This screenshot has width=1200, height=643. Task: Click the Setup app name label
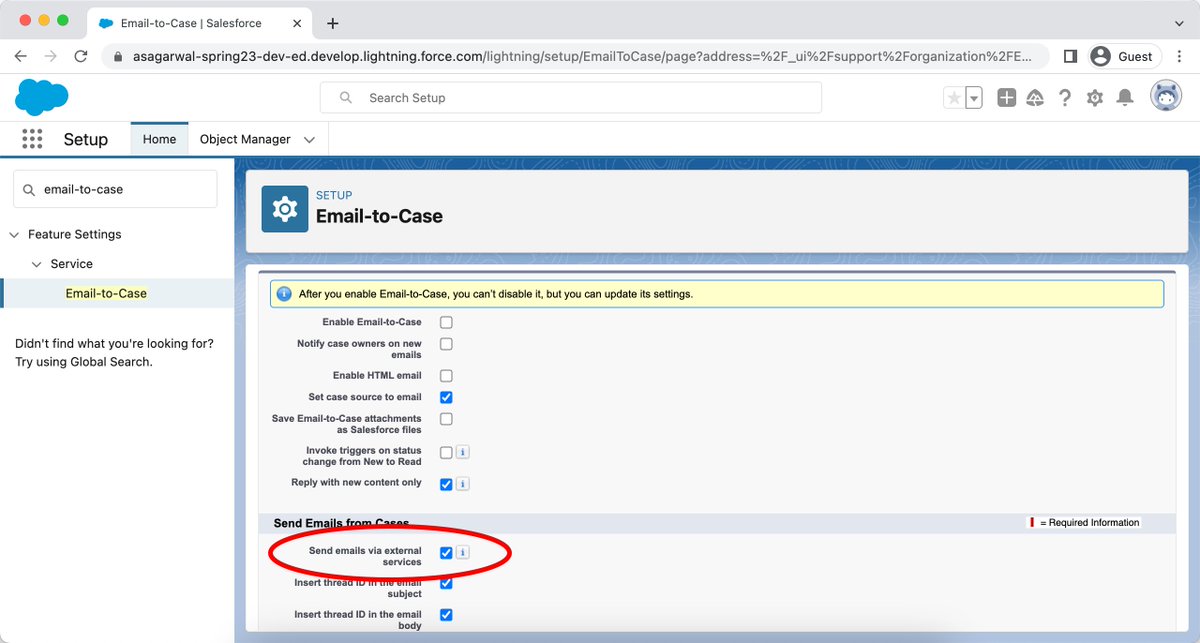(86, 139)
